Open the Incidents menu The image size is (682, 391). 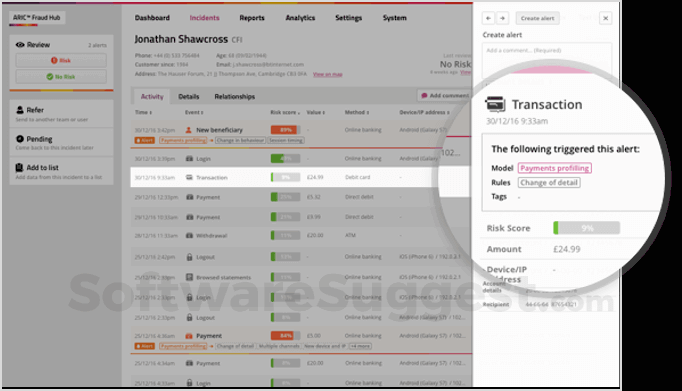(x=204, y=18)
